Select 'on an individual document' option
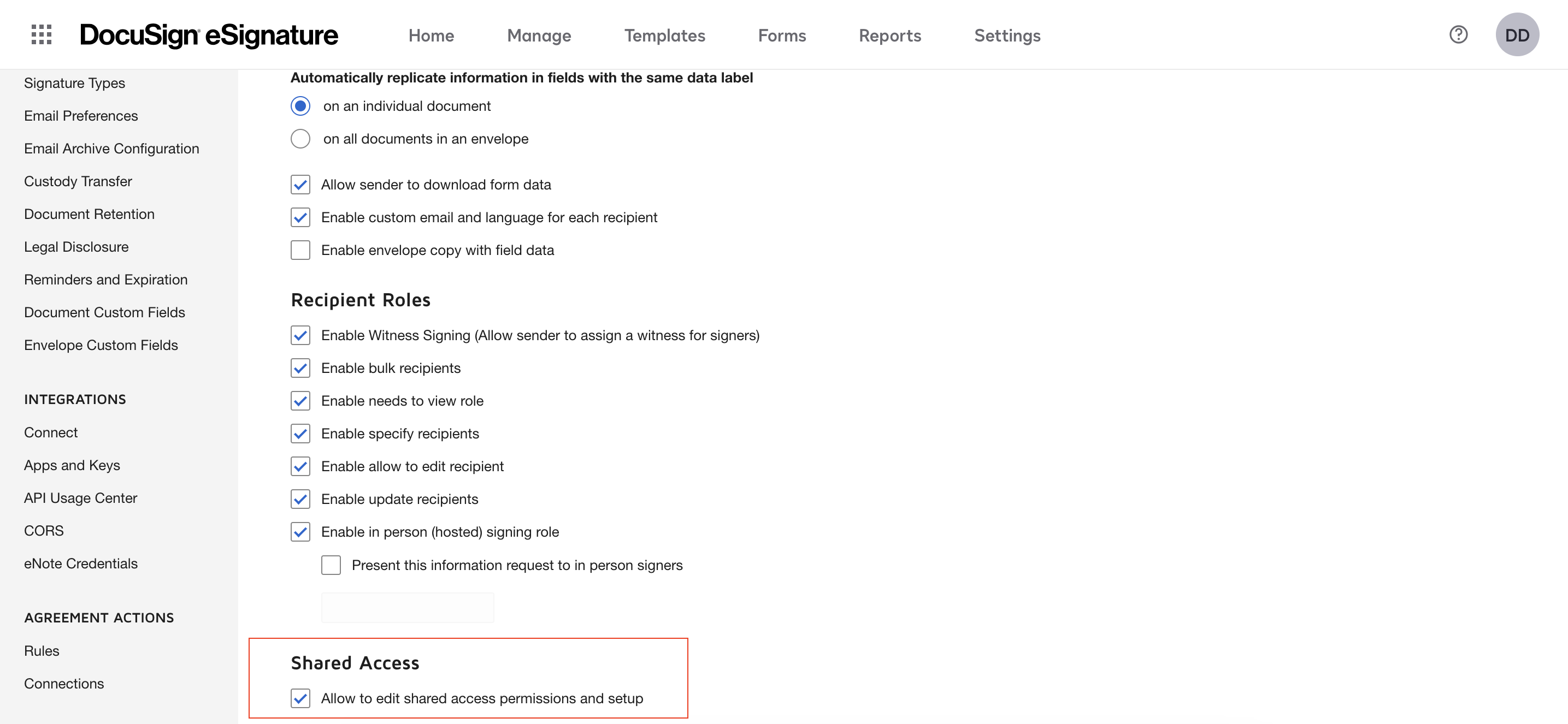This screenshot has width=1568, height=724. click(300, 106)
